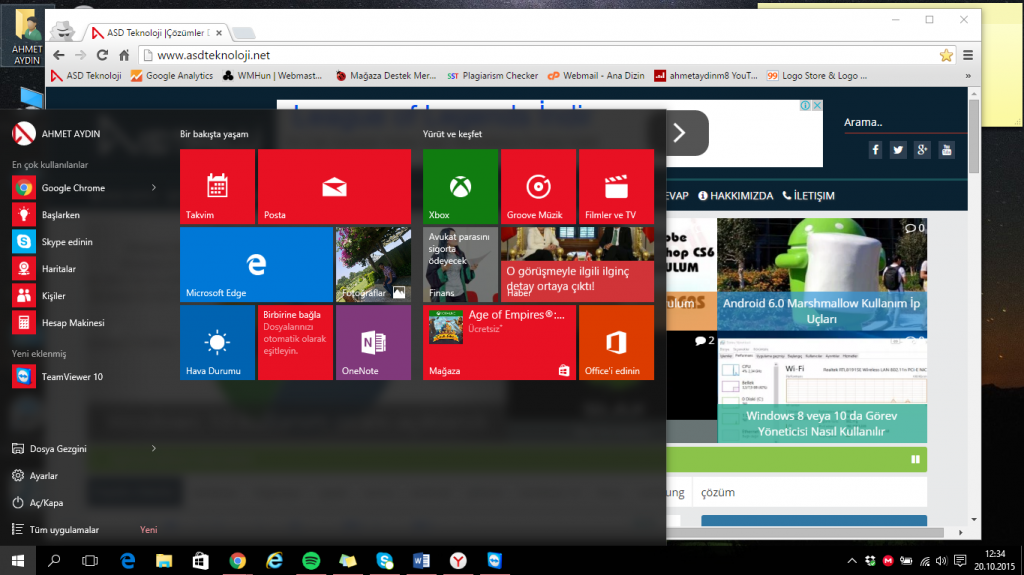Open the volume control in tray

(941, 561)
